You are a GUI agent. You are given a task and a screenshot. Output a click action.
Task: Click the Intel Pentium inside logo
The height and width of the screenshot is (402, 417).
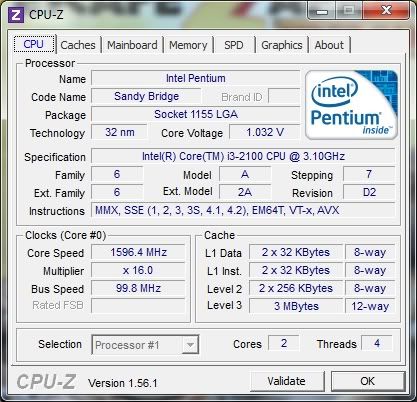(351, 105)
